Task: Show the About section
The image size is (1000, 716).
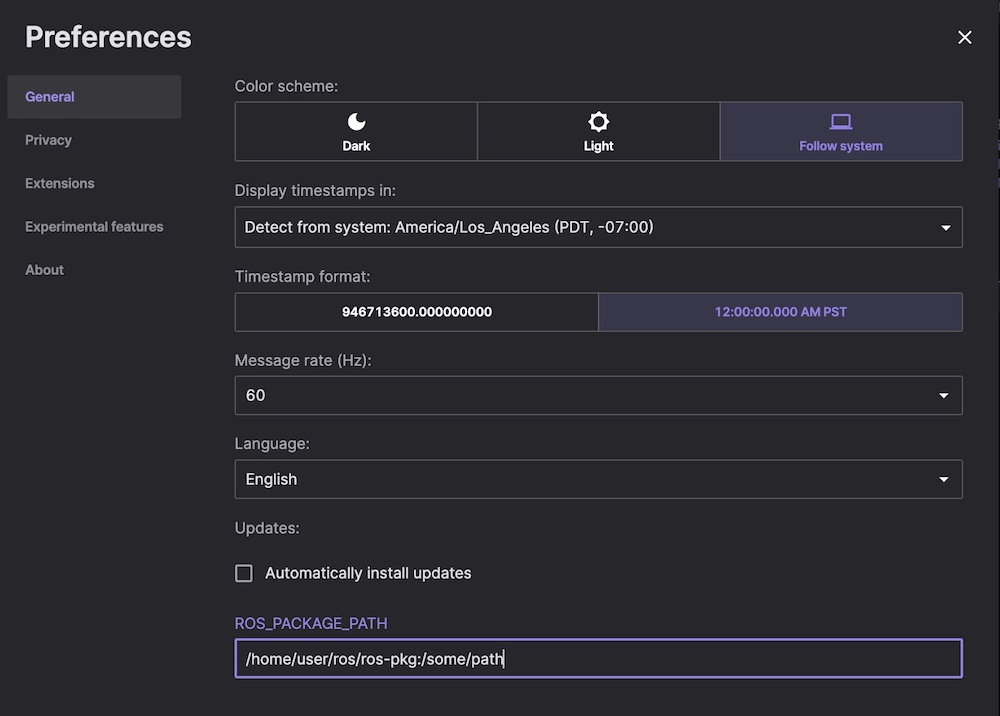Action: (x=44, y=270)
